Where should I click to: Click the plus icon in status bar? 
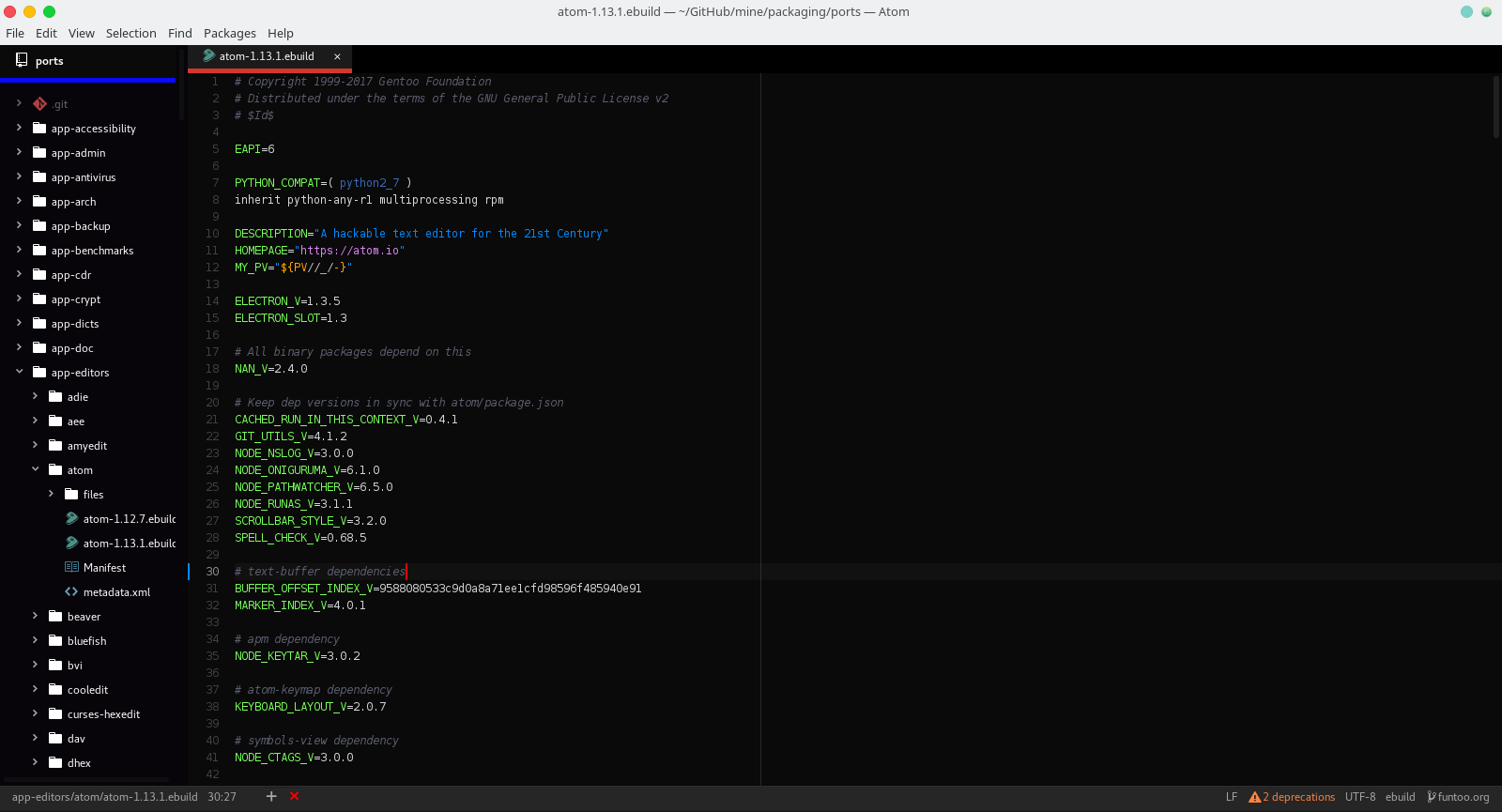tap(271, 796)
